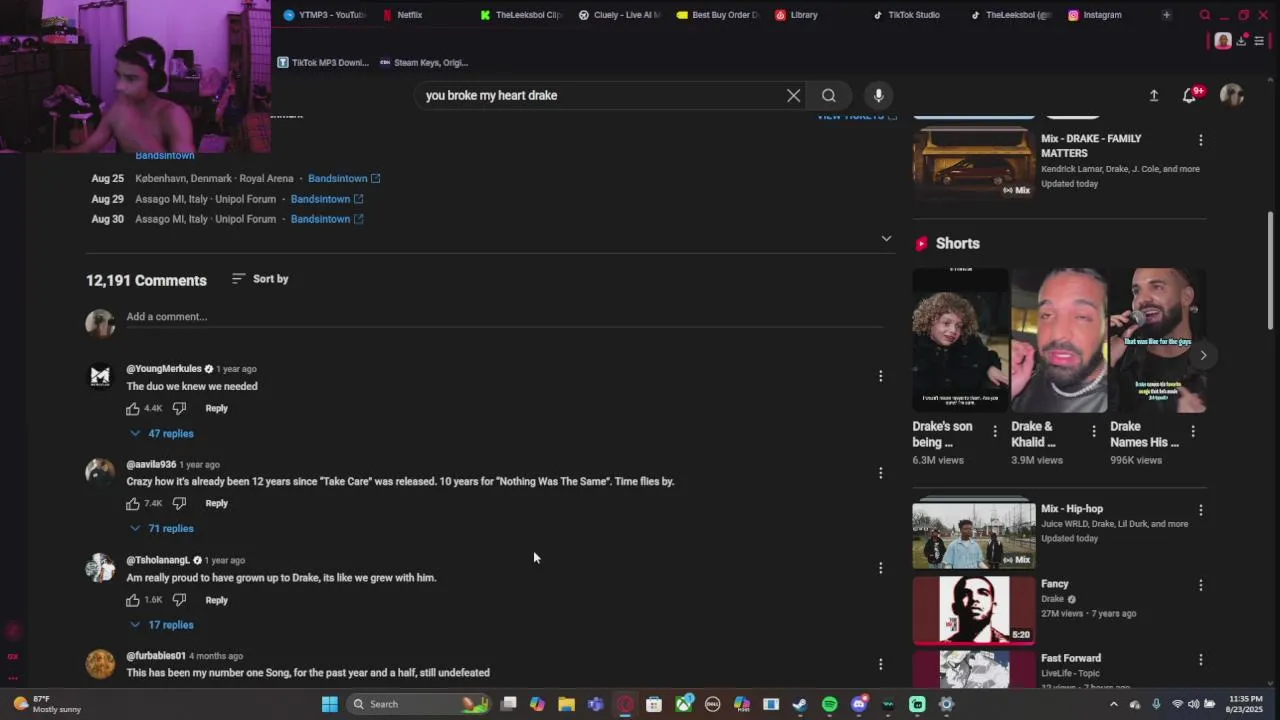Open options menu for @TsholanangL comment
The image size is (1280, 720).
click(880, 568)
